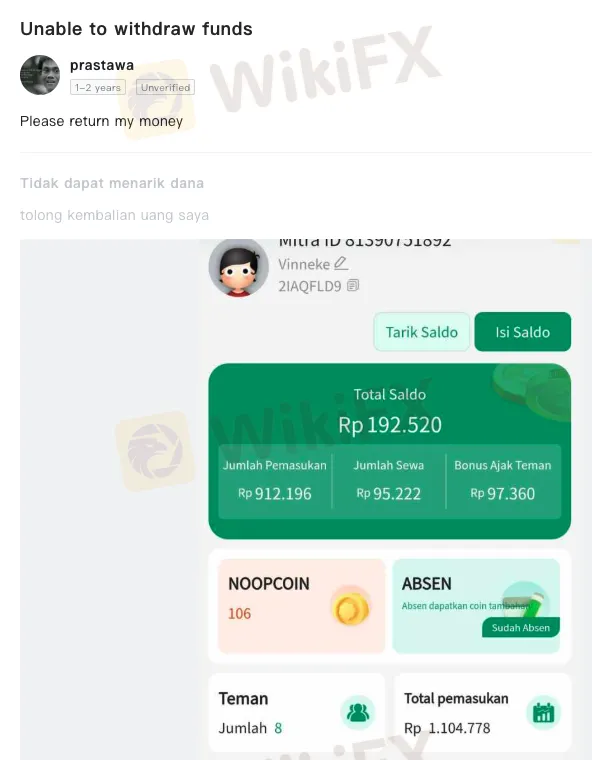Open the prastawa username link

click(102, 65)
